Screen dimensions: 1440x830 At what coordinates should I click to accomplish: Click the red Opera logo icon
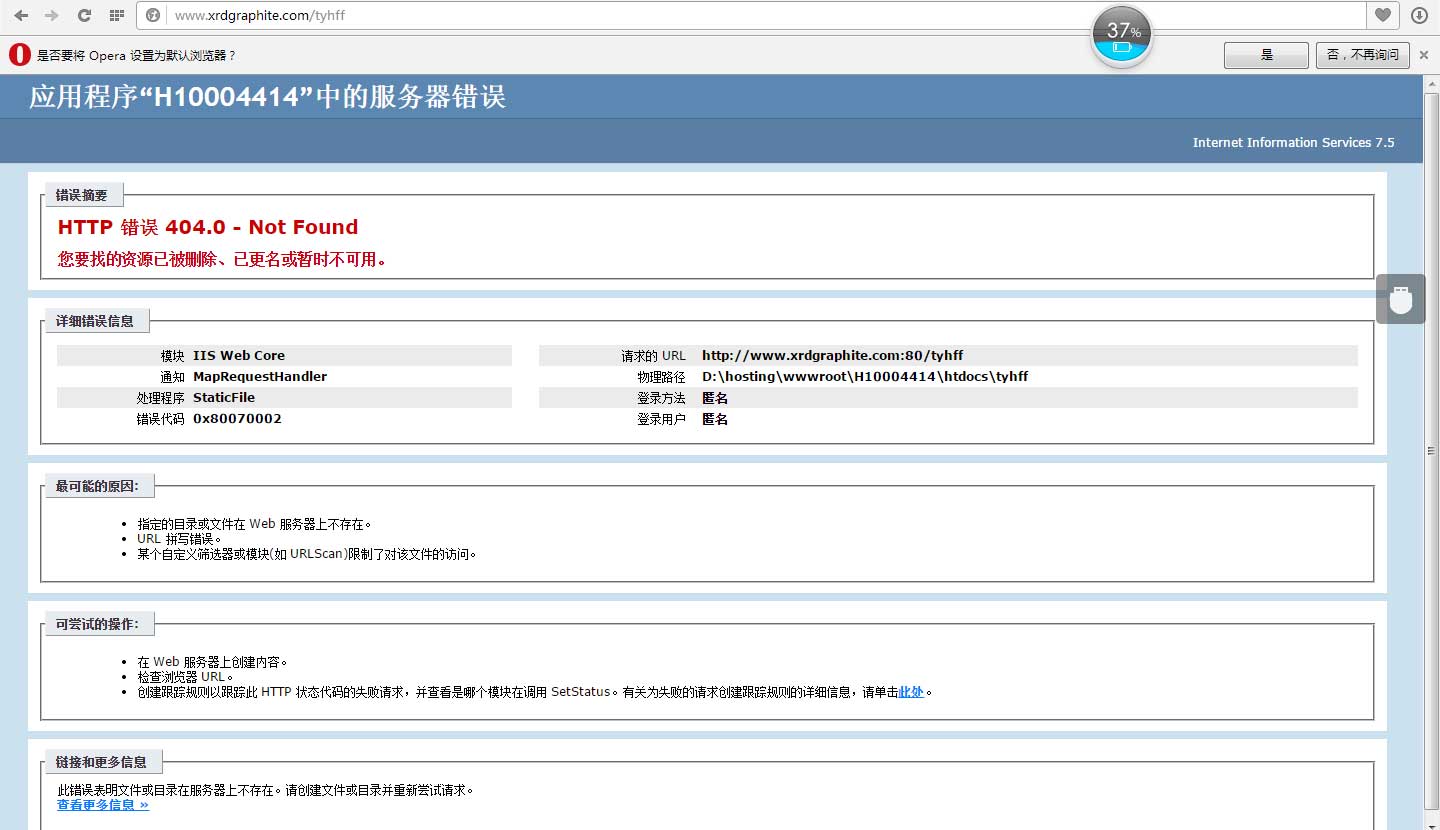(19, 55)
